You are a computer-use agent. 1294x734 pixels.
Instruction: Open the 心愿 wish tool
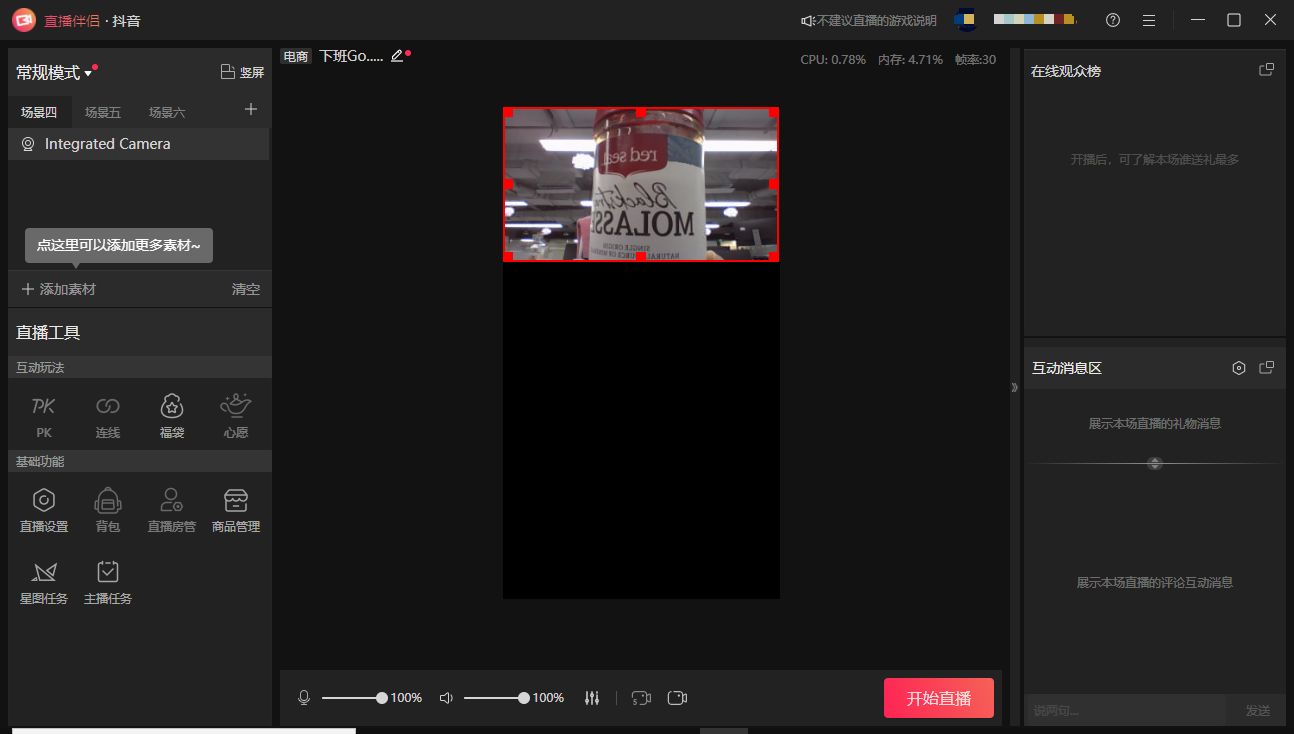click(236, 415)
